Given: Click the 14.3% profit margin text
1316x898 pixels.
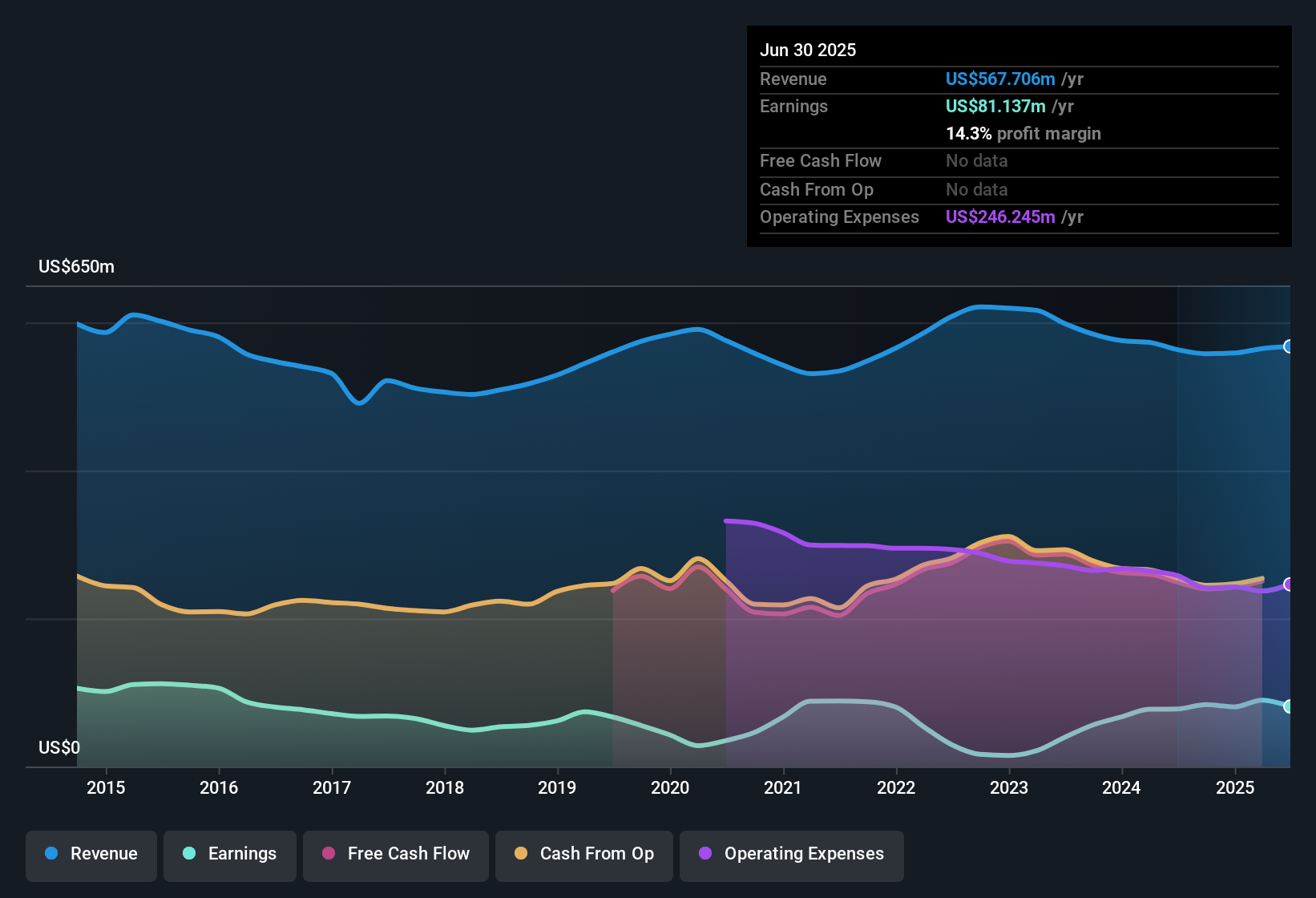Looking at the screenshot, I should click(1023, 134).
